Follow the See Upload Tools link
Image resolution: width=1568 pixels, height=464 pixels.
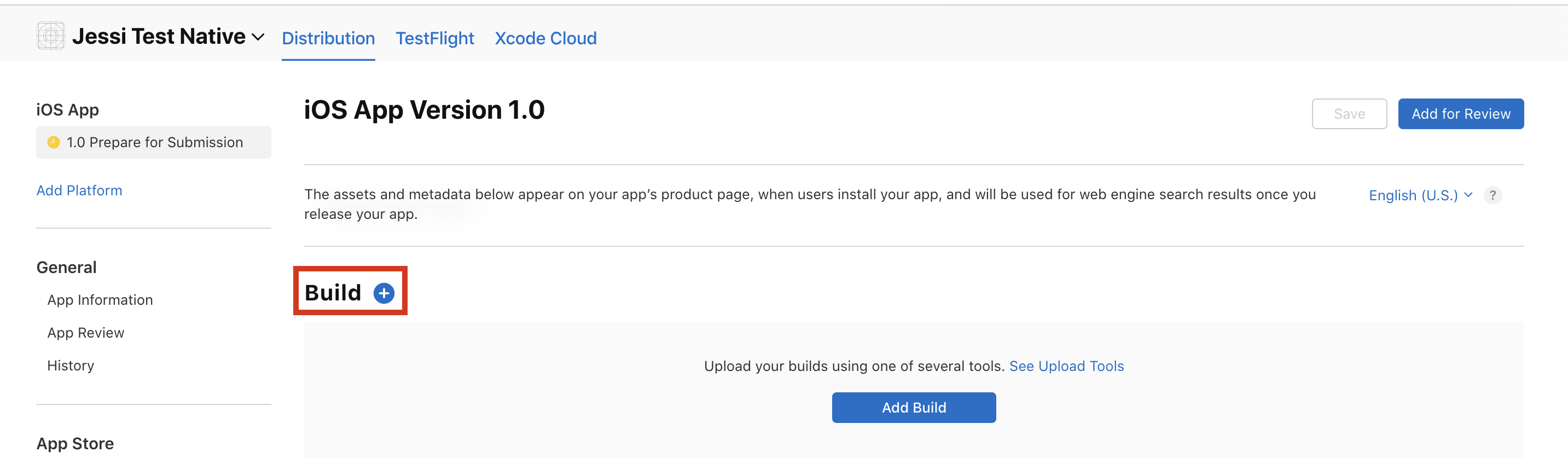tap(1066, 366)
